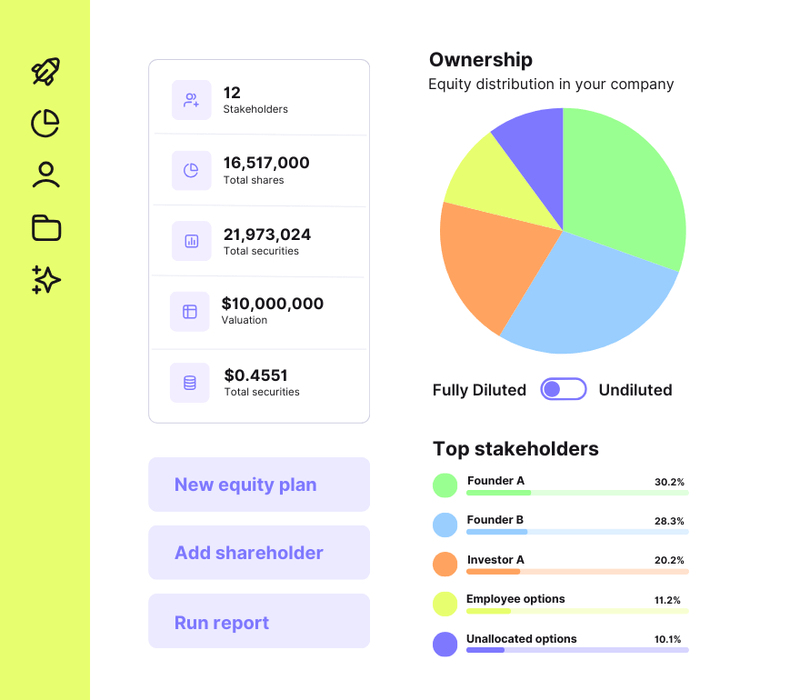Open the folder icon in the sidebar
The image size is (800, 700).
(45, 228)
